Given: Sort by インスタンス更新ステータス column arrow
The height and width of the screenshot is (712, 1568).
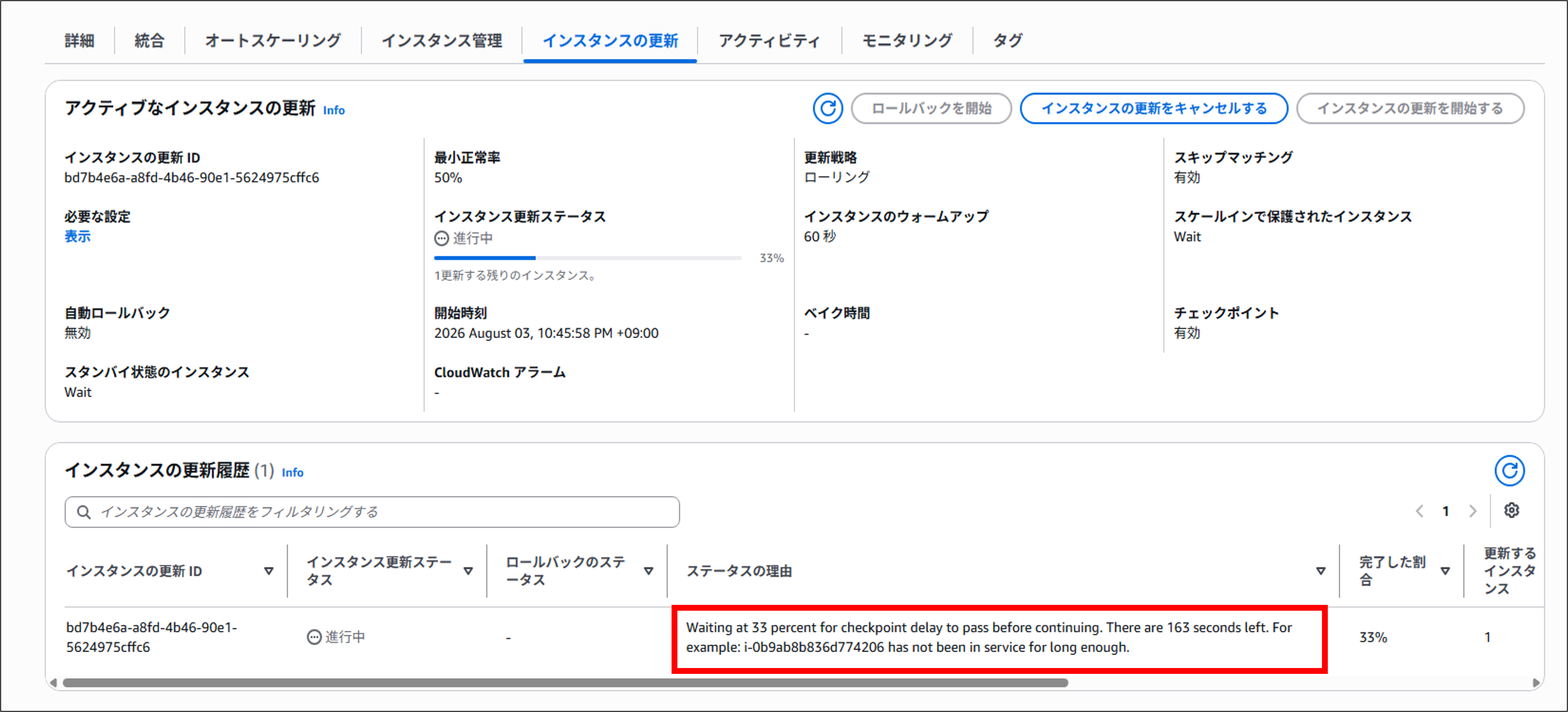Looking at the screenshot, I should coord(468,571).
